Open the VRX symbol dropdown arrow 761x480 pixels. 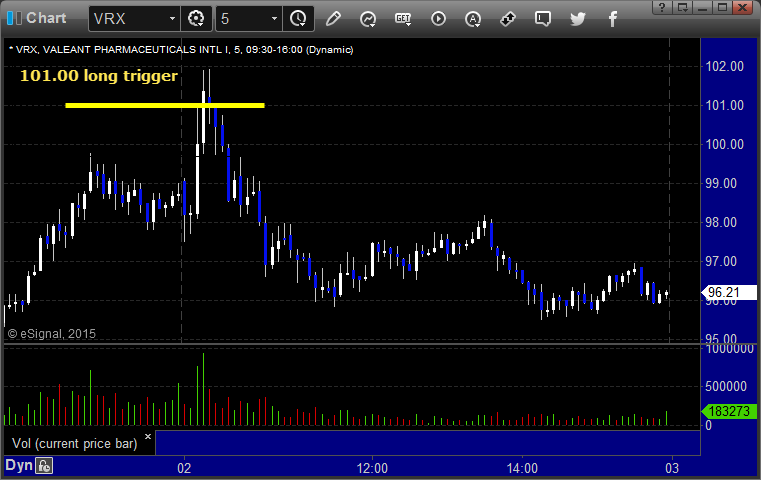pos(172,19)
